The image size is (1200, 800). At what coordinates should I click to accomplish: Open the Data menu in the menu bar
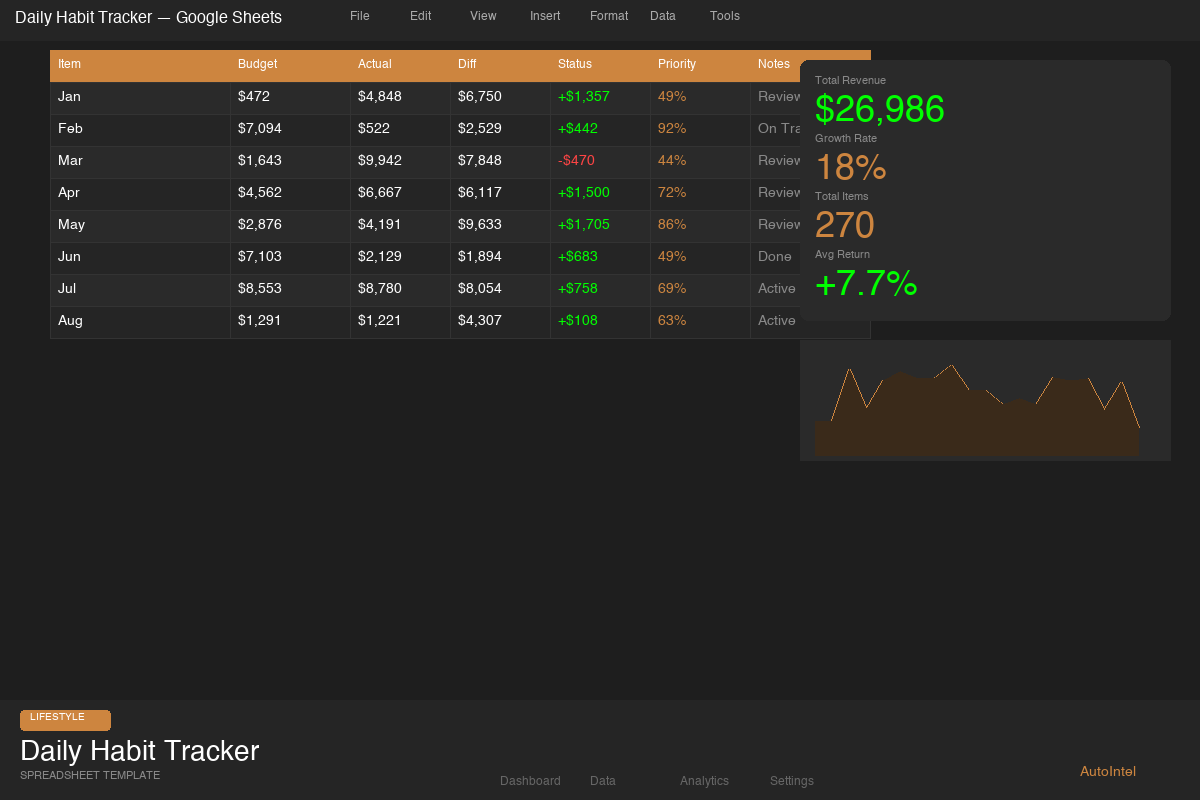[x=663, y=16]
